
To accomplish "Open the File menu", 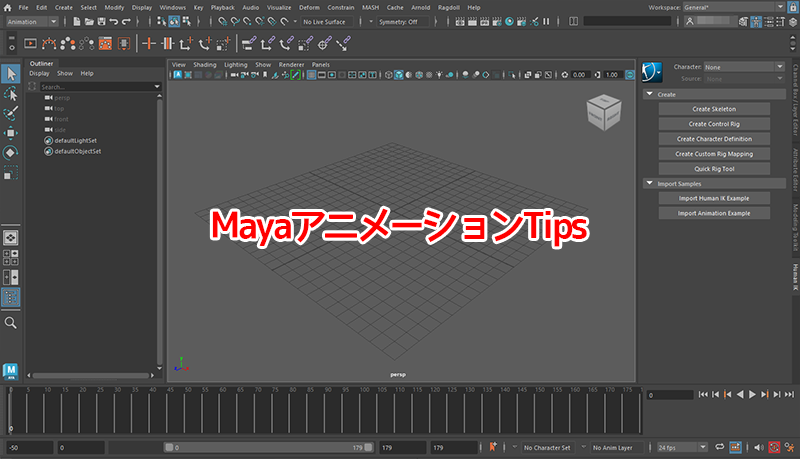I will click(23, 7).
